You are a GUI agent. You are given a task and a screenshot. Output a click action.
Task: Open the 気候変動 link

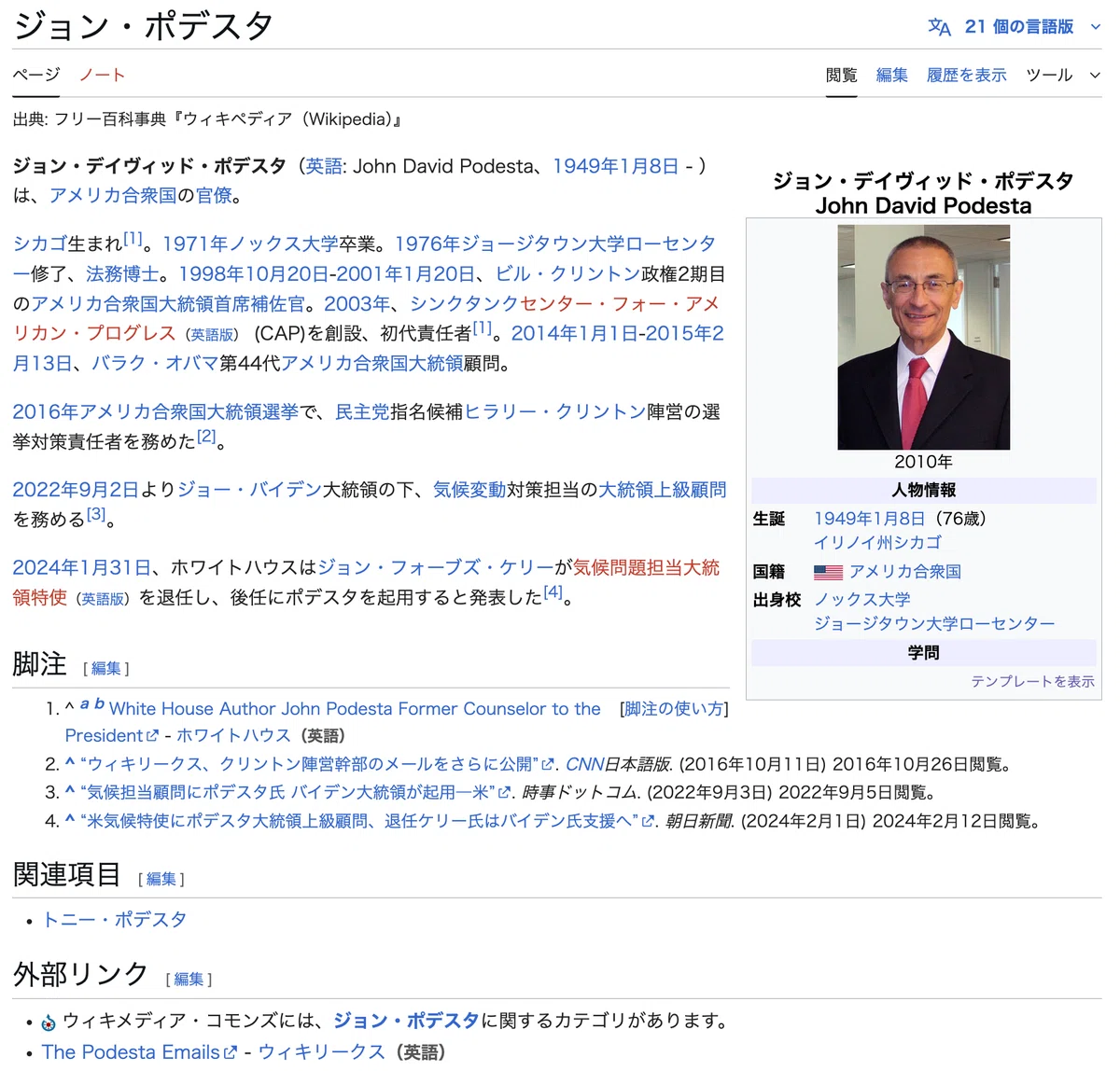pyautogui.click(x=469, y=490)
